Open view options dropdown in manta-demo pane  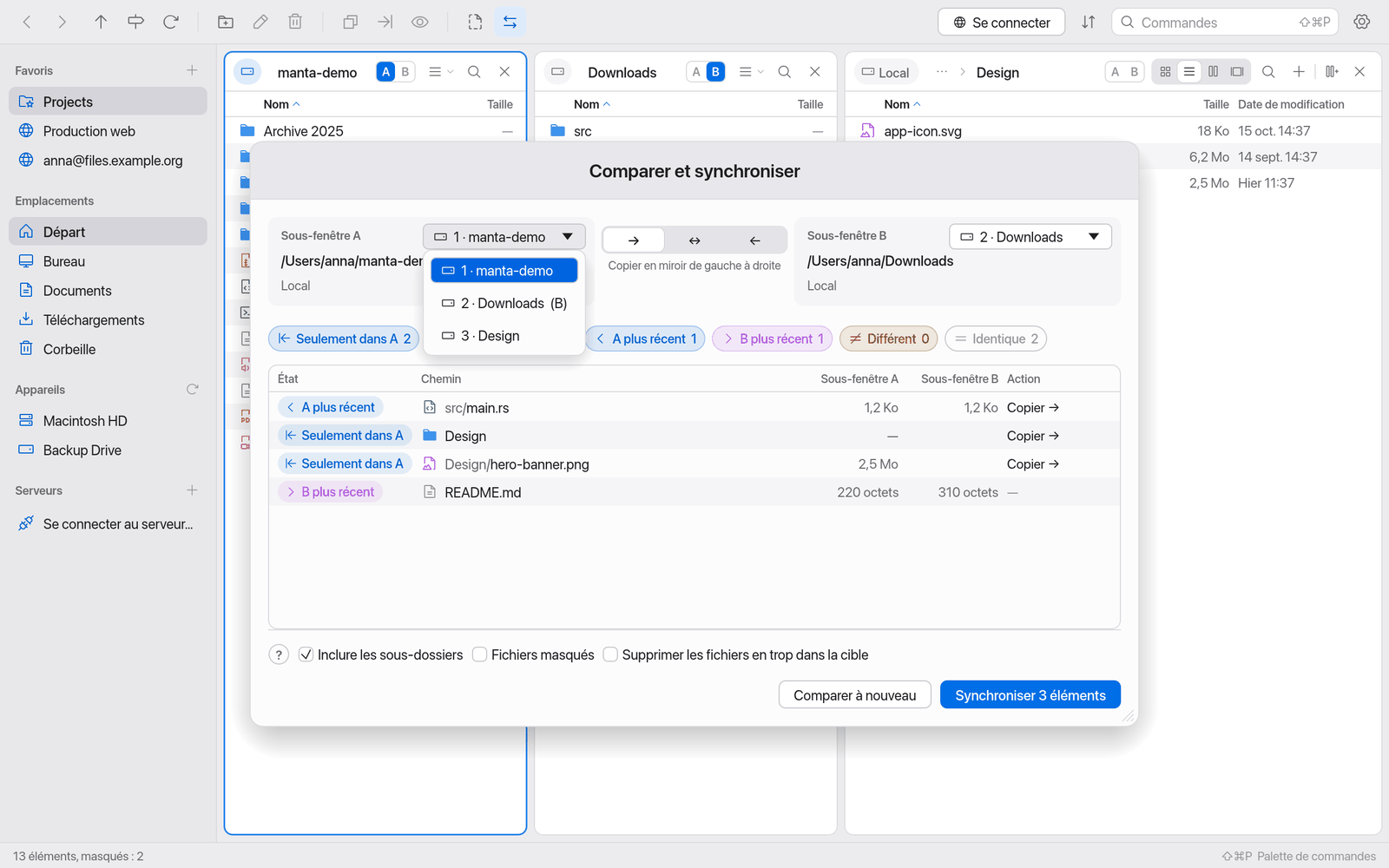pyautogui.click(x=441, y=72)
